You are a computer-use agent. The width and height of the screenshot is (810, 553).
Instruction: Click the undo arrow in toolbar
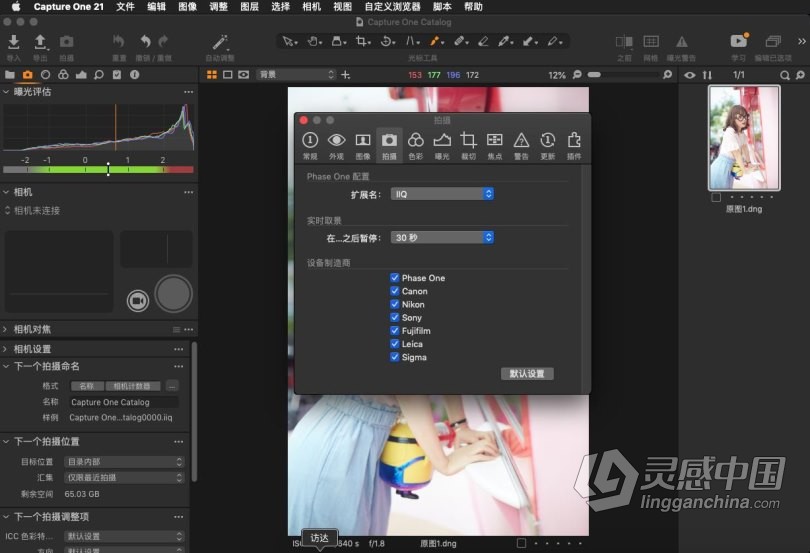146,41
